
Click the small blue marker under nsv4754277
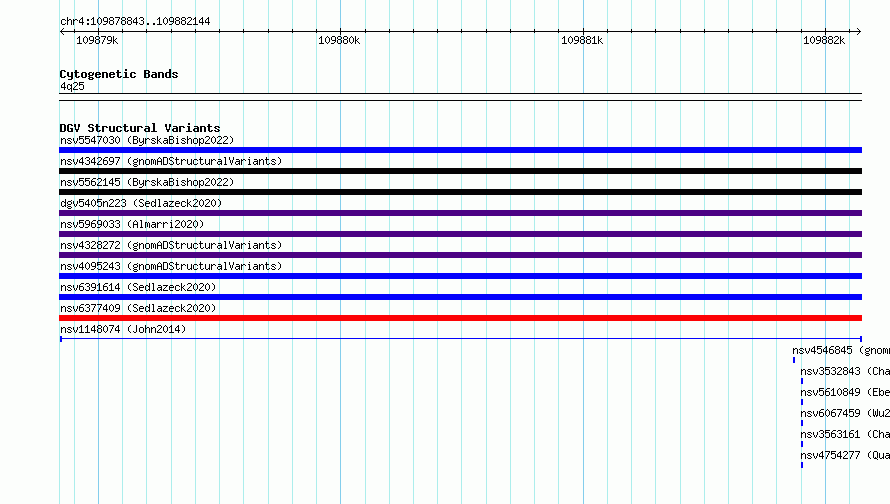tap(801, 465)
